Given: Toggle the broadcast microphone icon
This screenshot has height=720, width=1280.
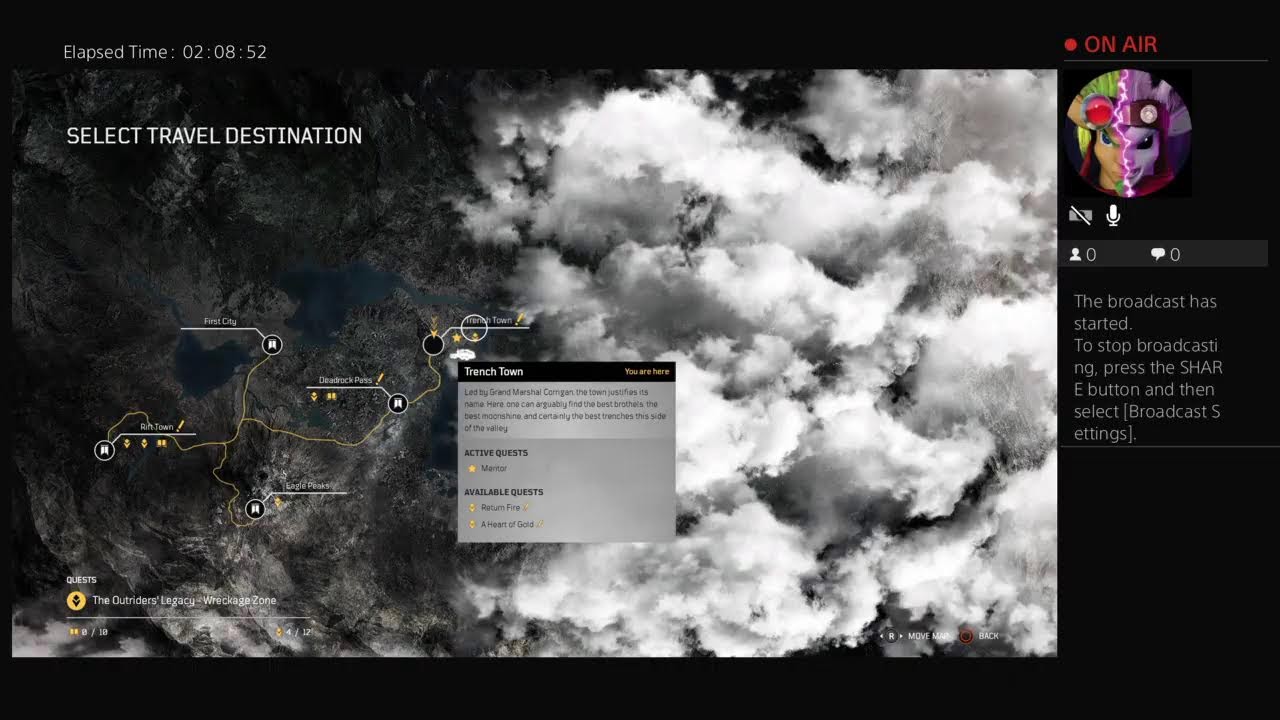Looking at the screenshot, I should coord(1113,215).
